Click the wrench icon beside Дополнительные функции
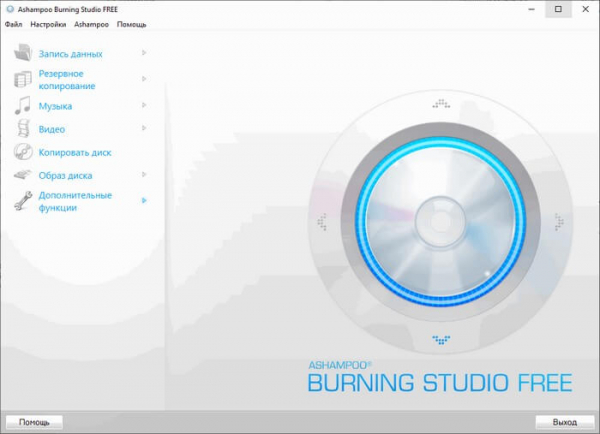The height and width of the screenshot is (434, 600). click(23, 201)
